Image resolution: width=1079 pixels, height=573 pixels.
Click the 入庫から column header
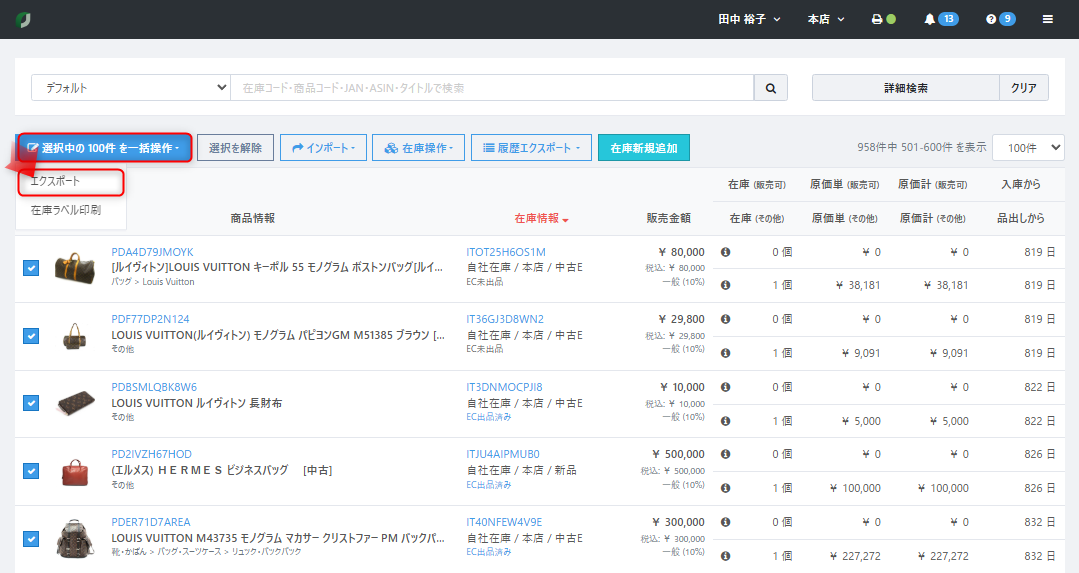[1021, 184]
